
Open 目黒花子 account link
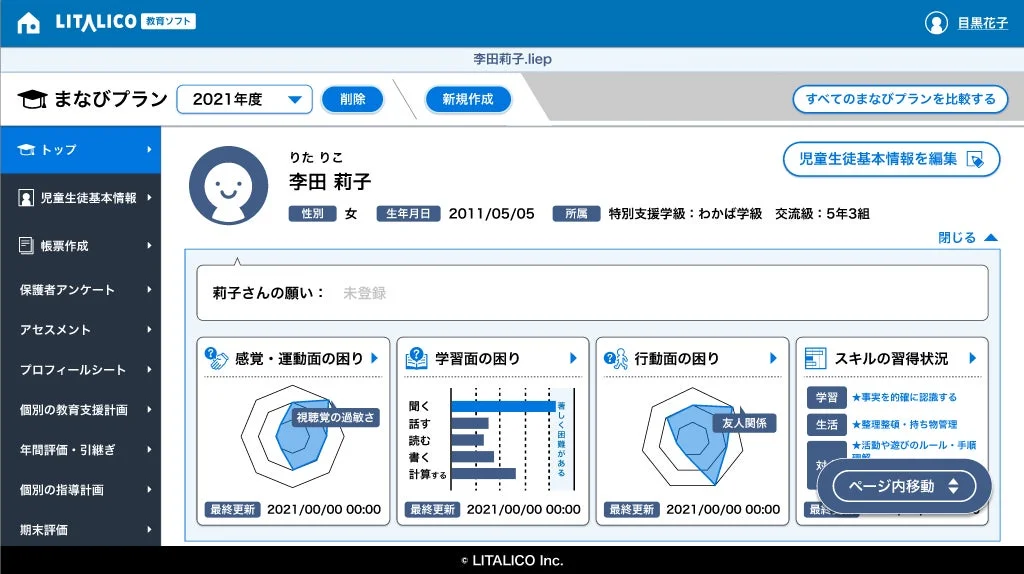982,23
